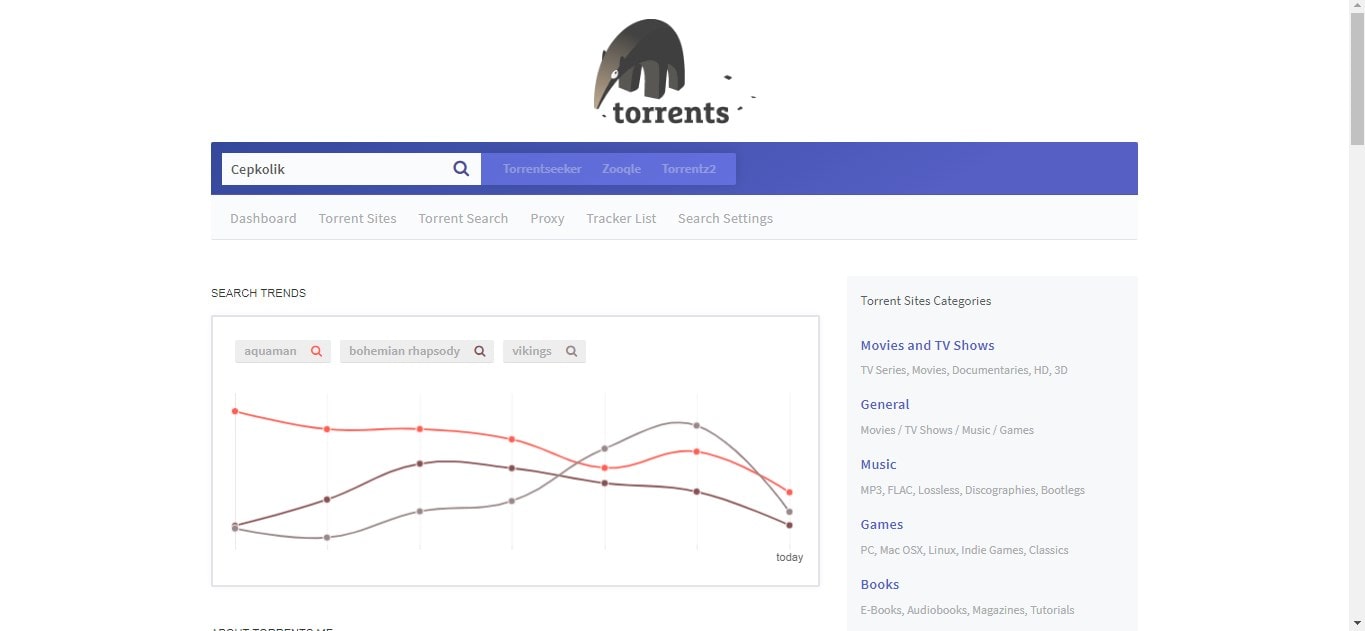Click scrollbar up arrow
Image resolution: width=1365 pixels, height=631 pixels.
coord(1357,8)
